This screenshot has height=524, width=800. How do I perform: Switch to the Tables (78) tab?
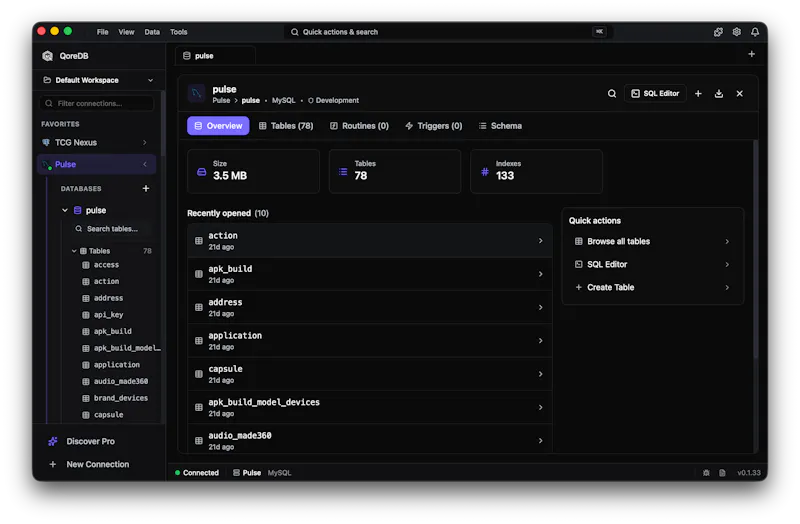[x=286, y=126]
